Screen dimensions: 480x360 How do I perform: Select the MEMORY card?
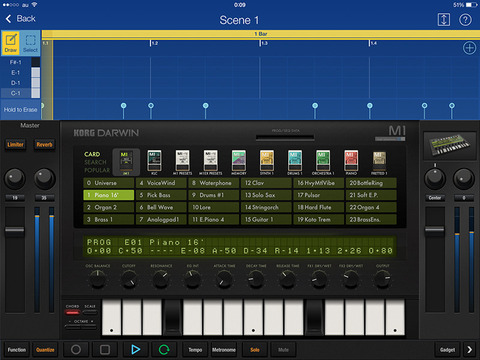click(x=239, y=162)
